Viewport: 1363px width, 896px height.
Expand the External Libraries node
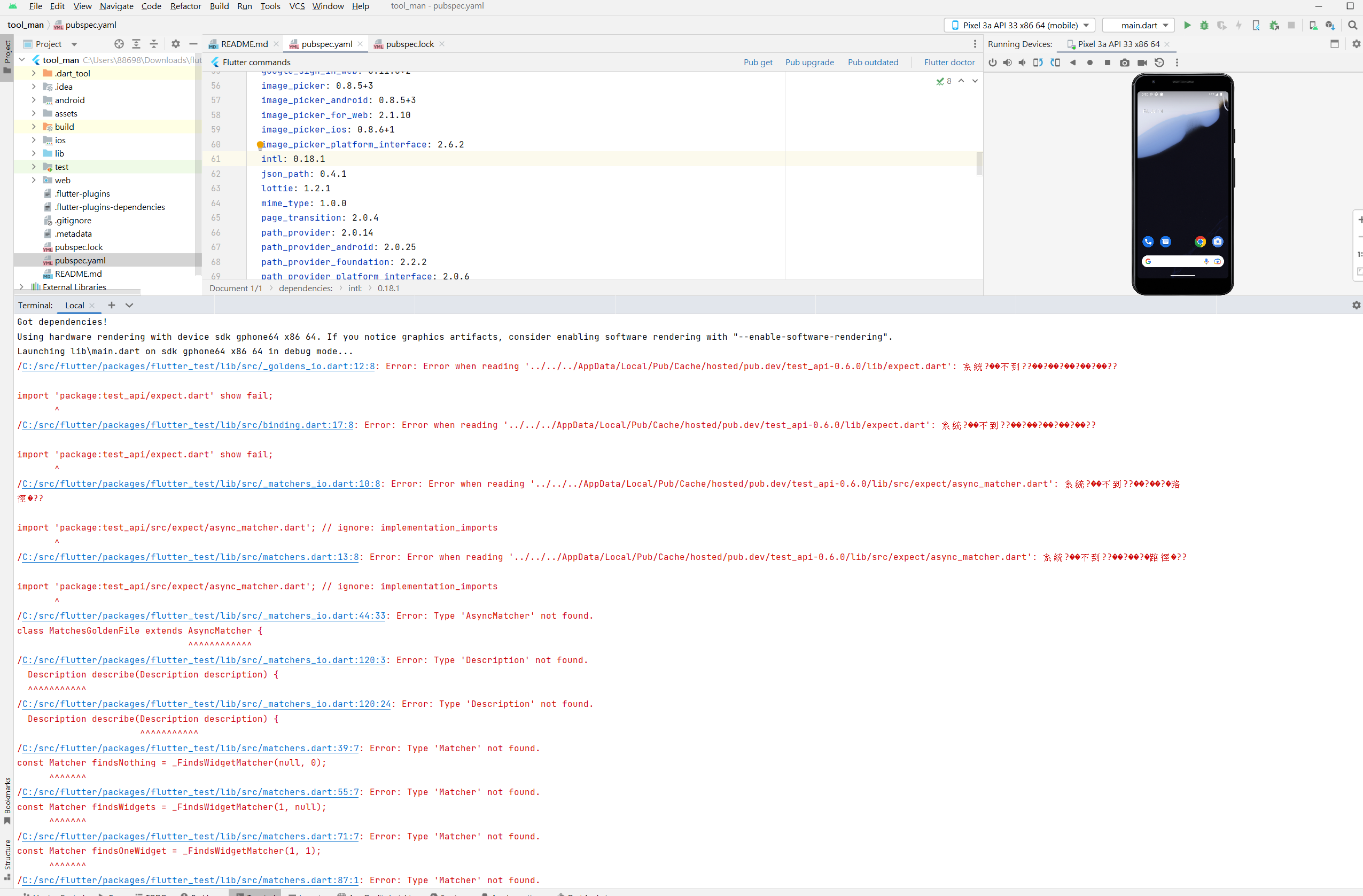pyautogui.click(x=21, y=287)
